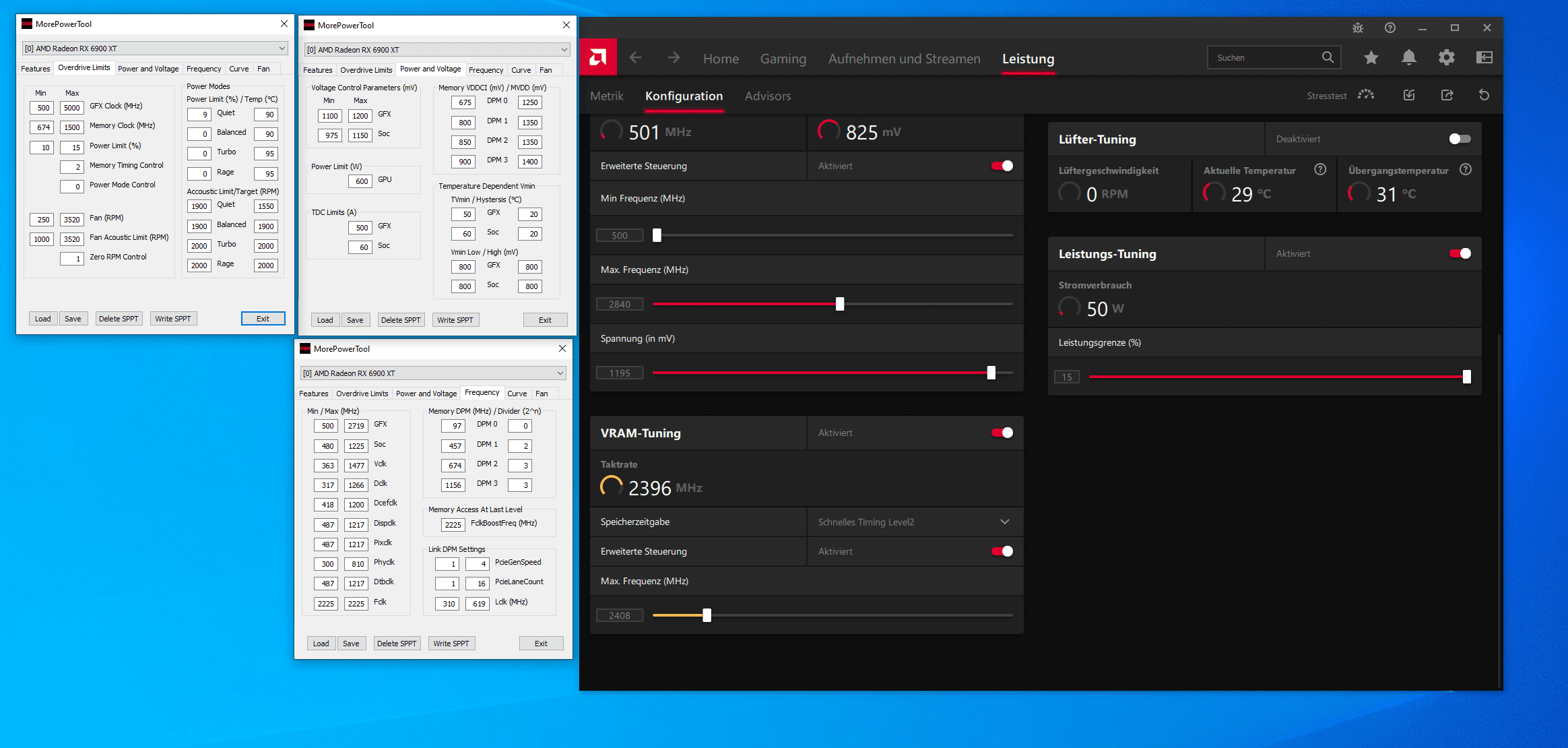This screenshot has width=1568, height=748.
Task: Turn off the VRAM-Tuning toggle
Action: [x=1002, y=433]
